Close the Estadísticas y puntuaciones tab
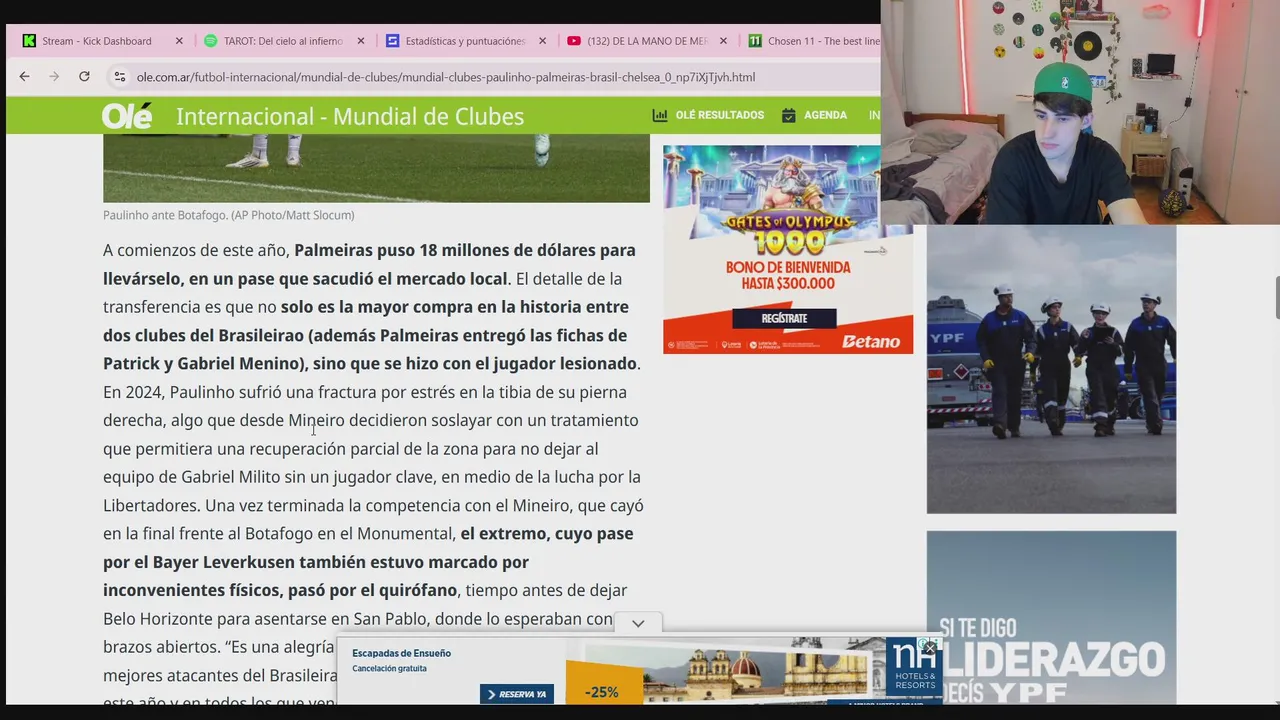Image resolution: width=1280 pixels, height=720 pixels. point(543,41)
